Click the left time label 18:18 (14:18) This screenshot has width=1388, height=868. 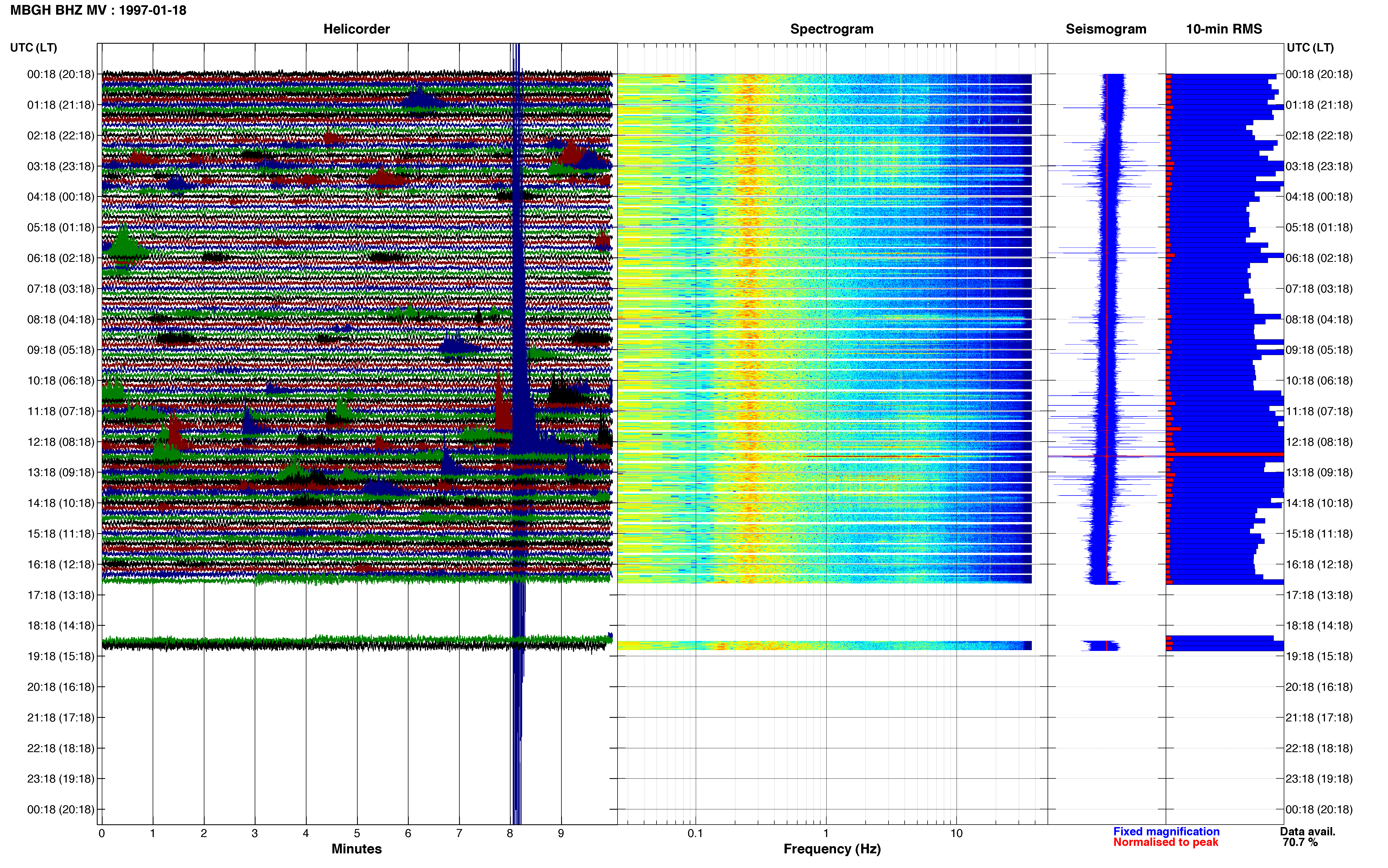click(61, 626)
